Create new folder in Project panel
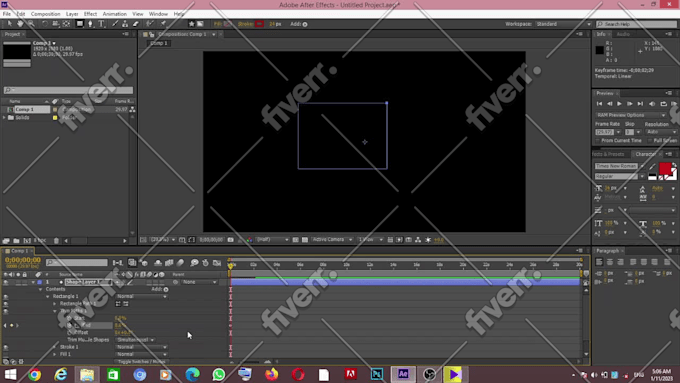680x383 pixels. tap(16, 240)
